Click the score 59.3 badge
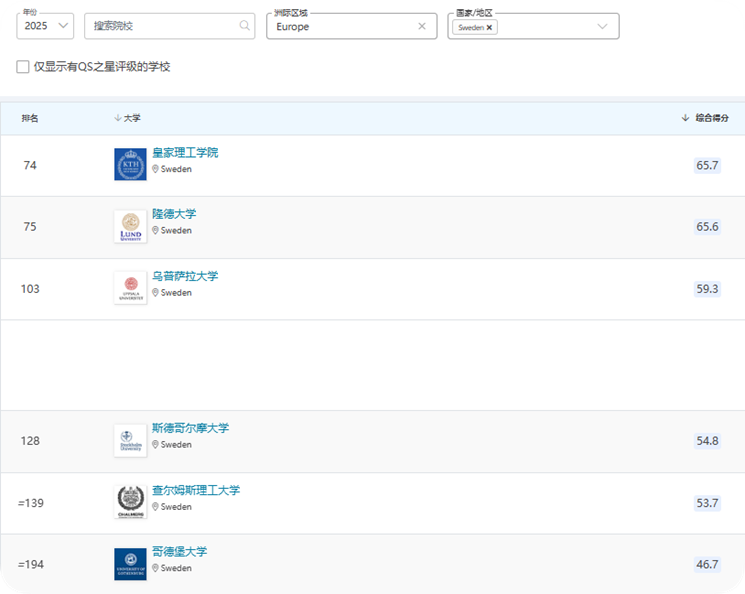745x594 pixels. (707, 289)
